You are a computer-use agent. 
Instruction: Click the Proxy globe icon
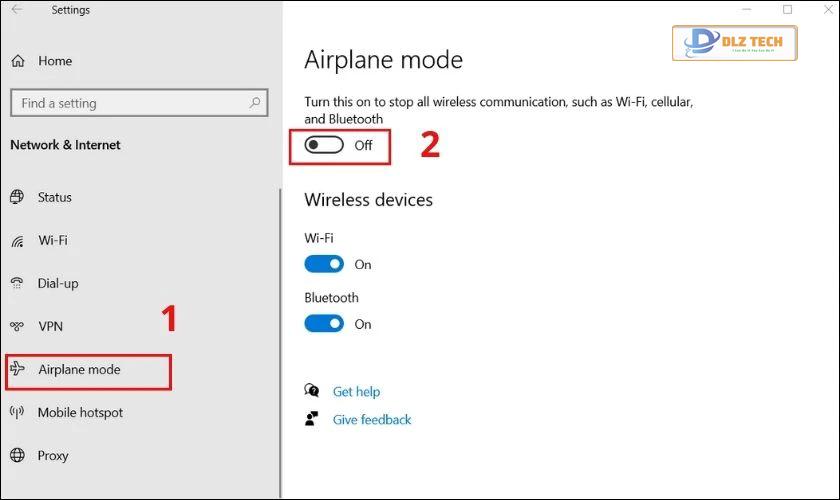pyautogui.click(x=17, y=455)
